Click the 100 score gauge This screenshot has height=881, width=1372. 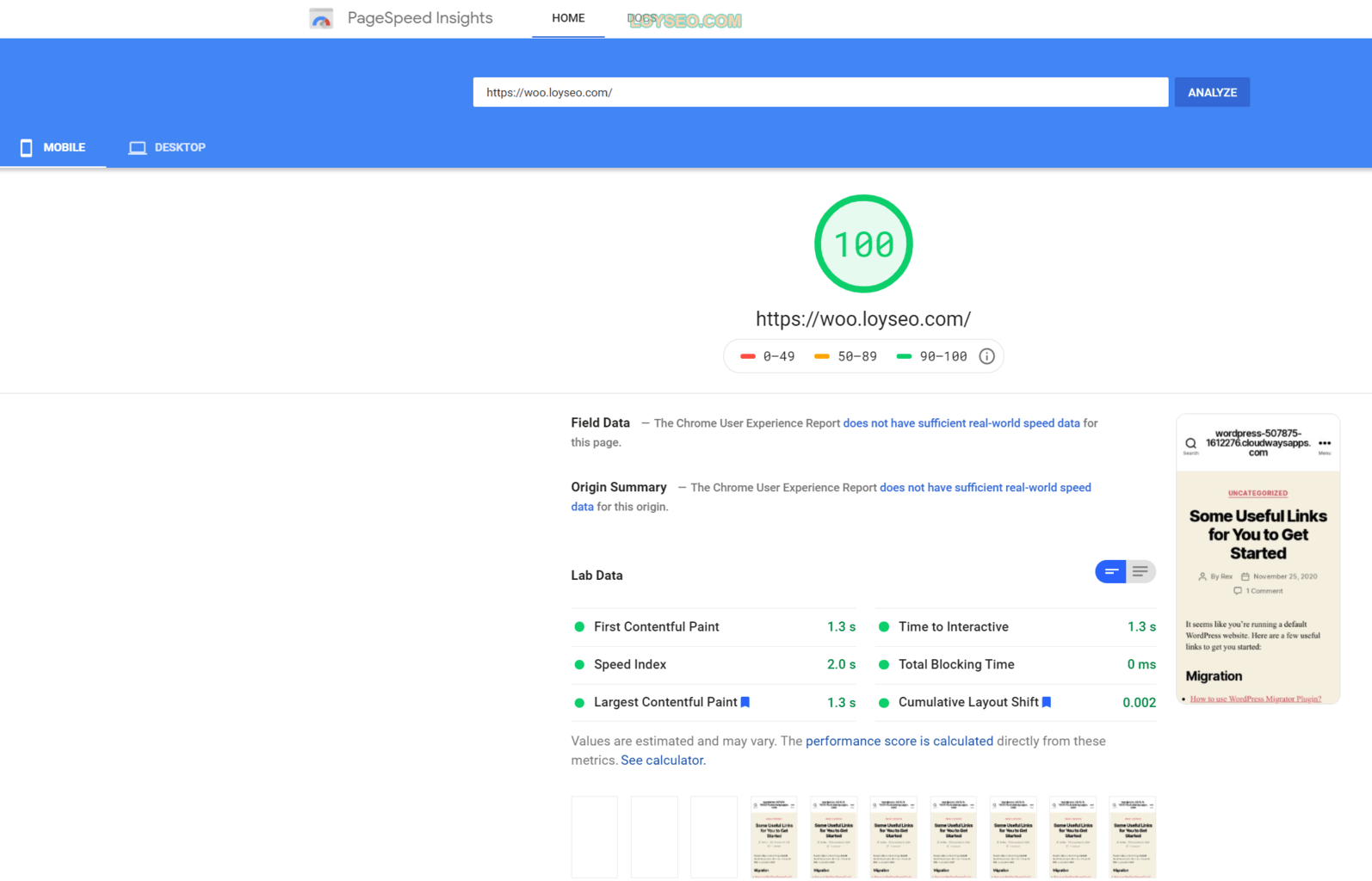863,243
